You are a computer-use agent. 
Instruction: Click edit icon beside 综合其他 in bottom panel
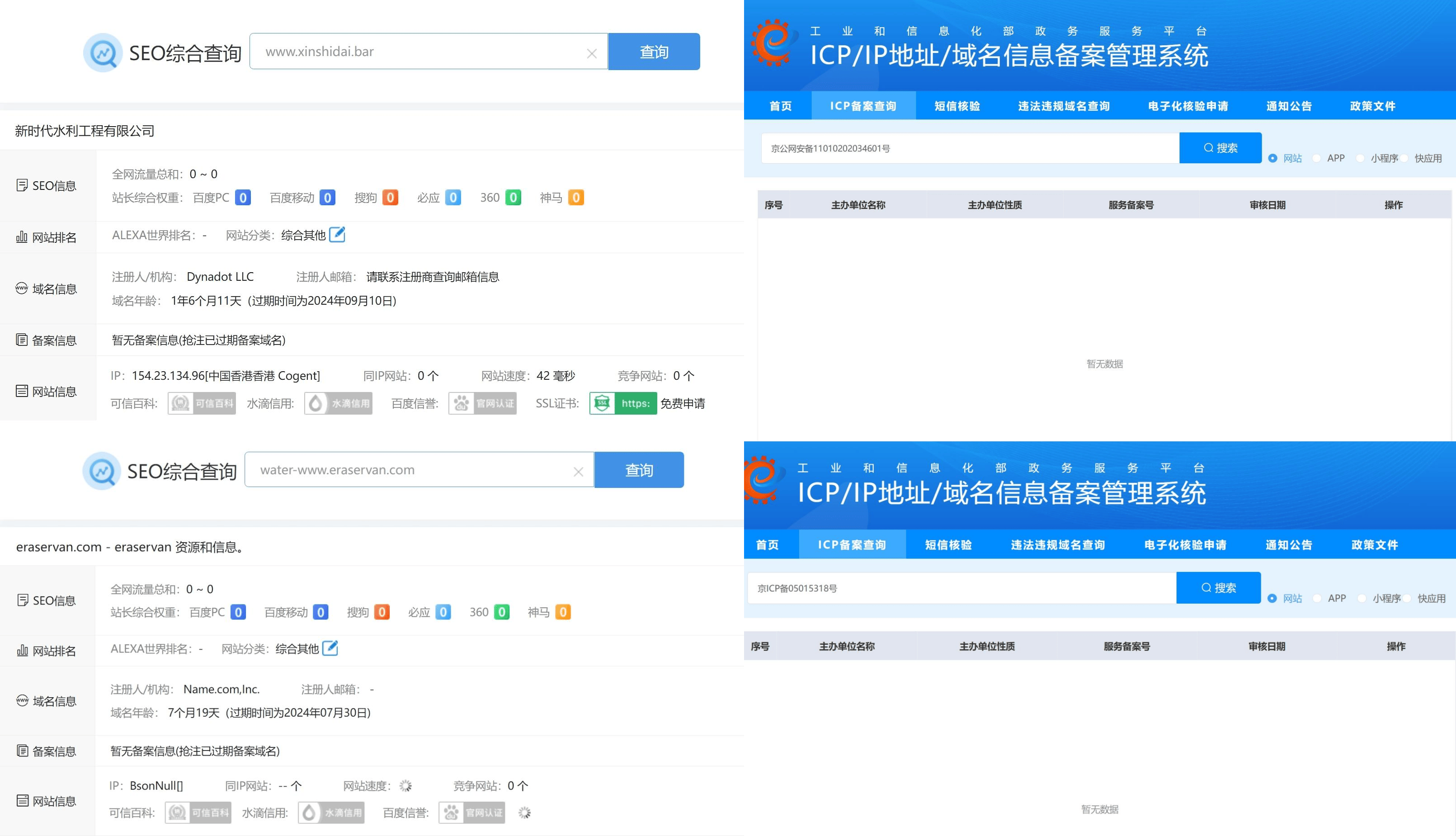coord(330,648)
